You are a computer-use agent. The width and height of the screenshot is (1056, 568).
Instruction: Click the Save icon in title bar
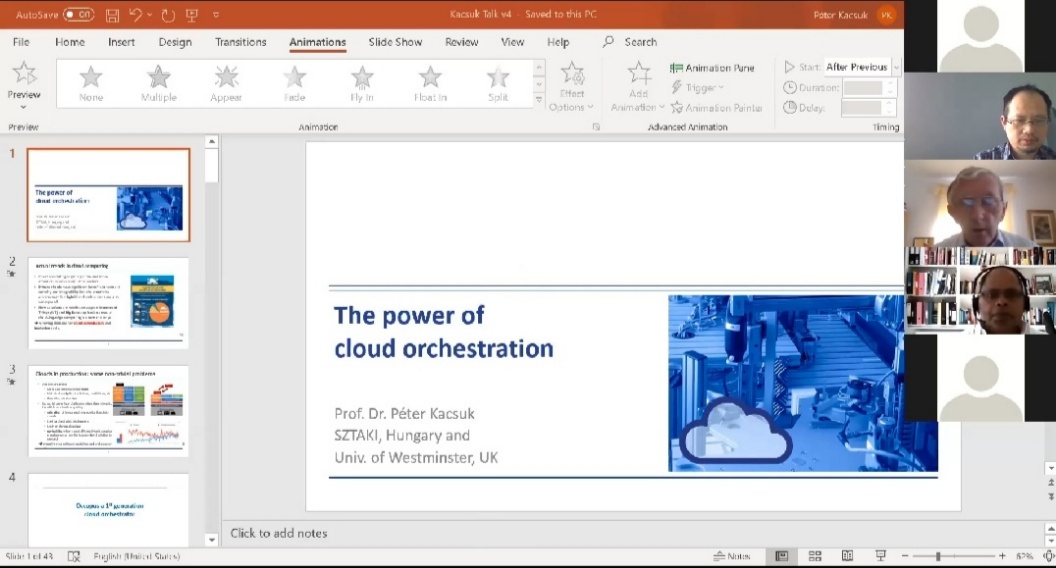click(x=112, y=15)
